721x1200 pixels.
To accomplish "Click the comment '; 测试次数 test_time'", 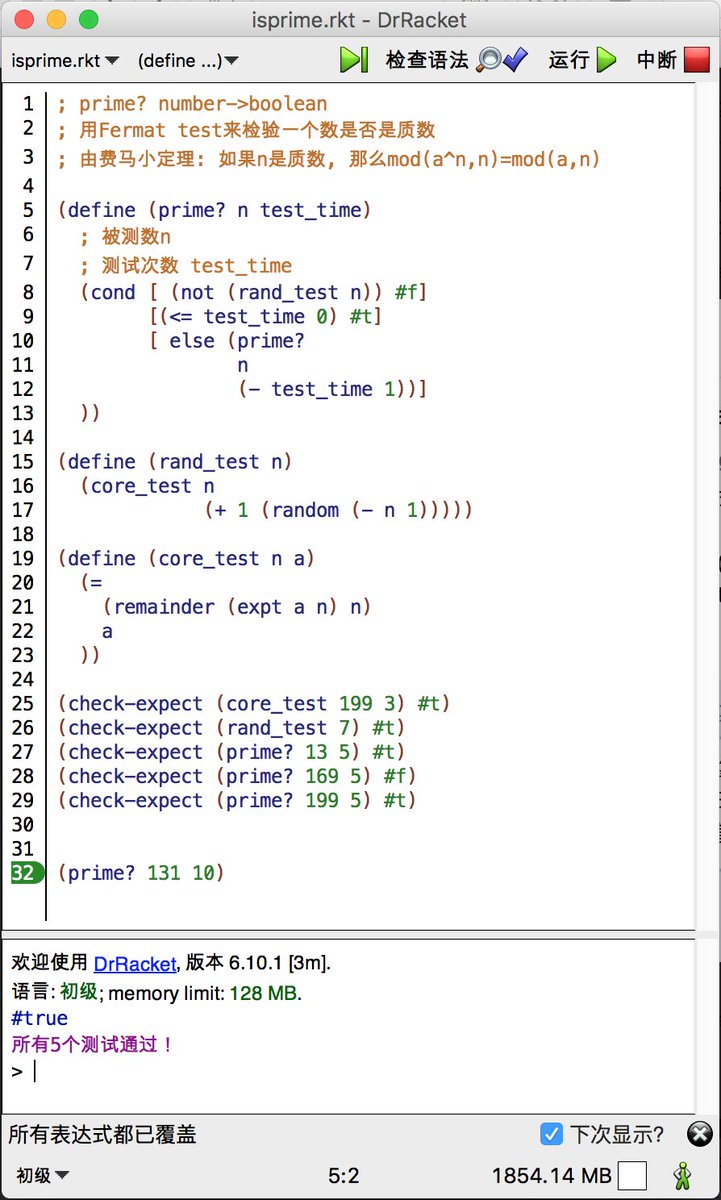I will tap(186, 266).
